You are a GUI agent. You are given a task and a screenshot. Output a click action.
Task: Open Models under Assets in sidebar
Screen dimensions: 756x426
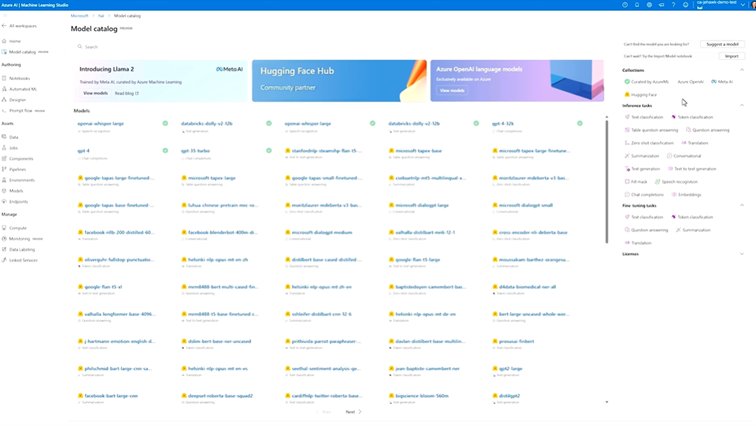[x=14, y=191]
